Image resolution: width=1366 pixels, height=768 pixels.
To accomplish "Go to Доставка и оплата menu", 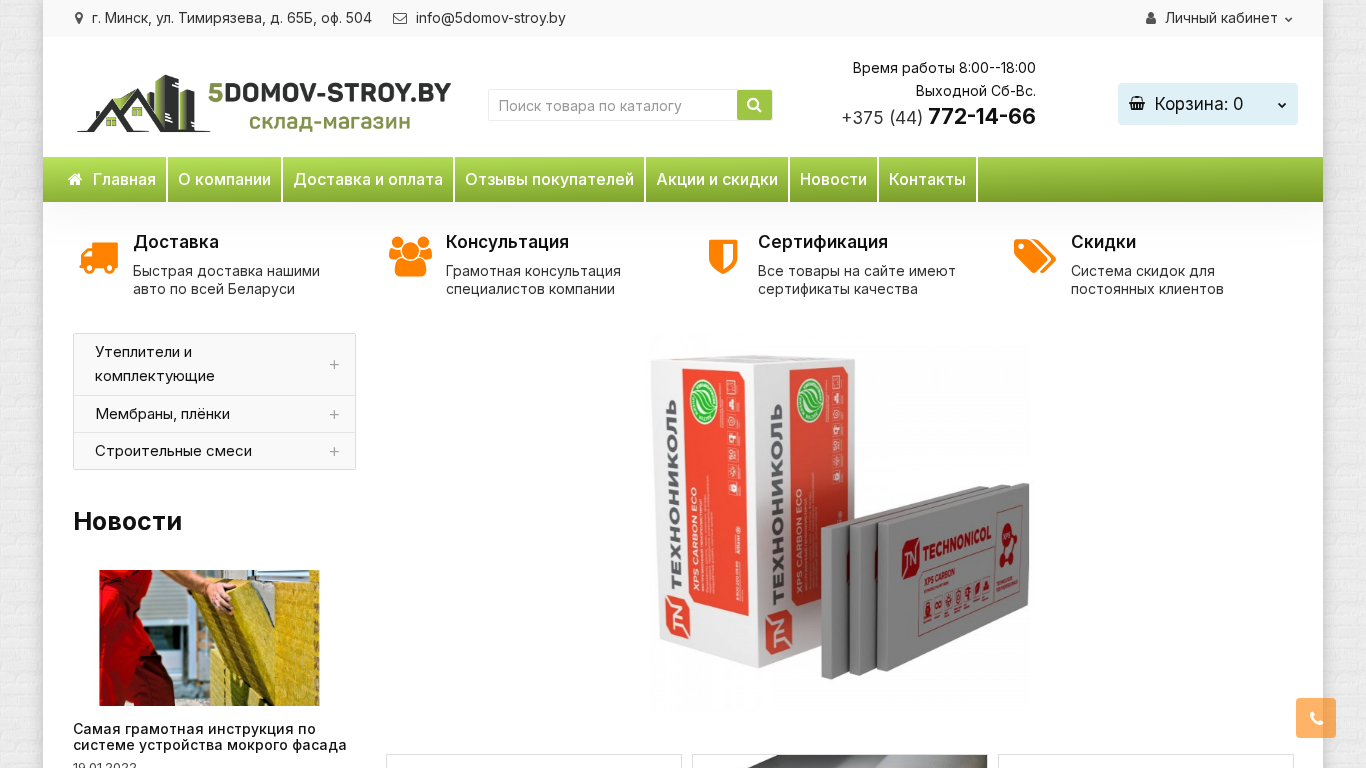I will coord(368,180).
